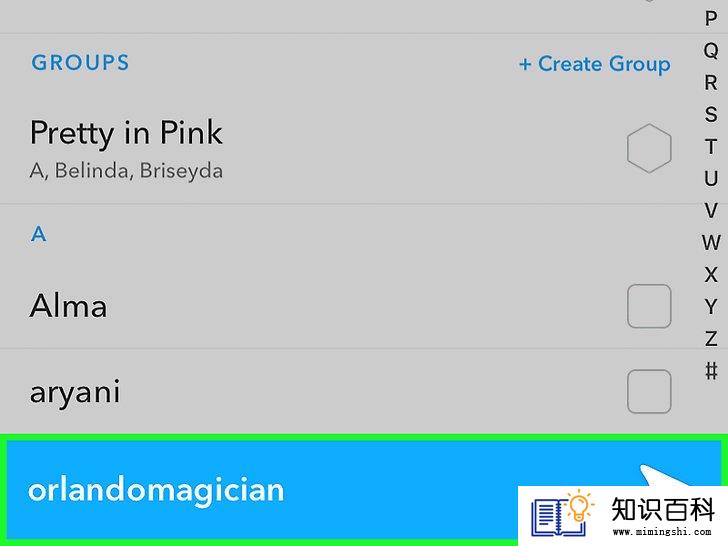Check the box next to aryani

point(649,391)
